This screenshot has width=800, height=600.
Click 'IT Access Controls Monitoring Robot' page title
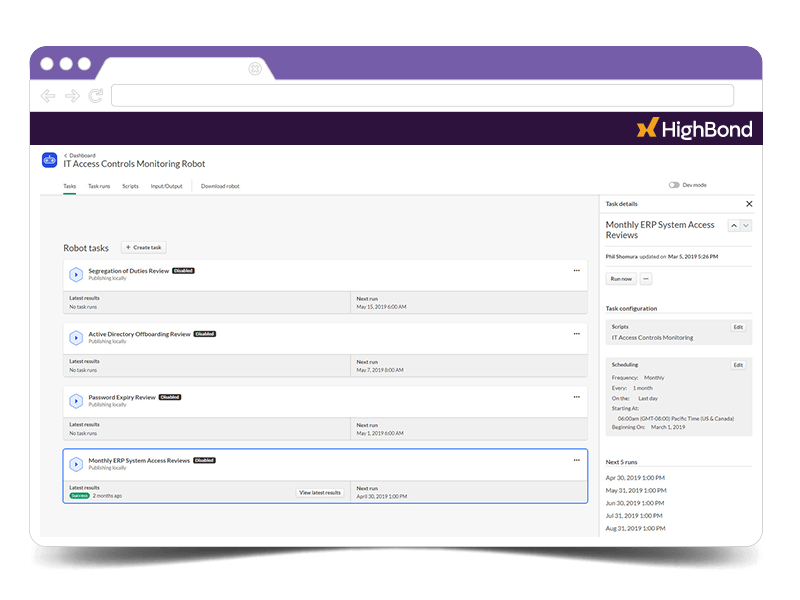134,164
